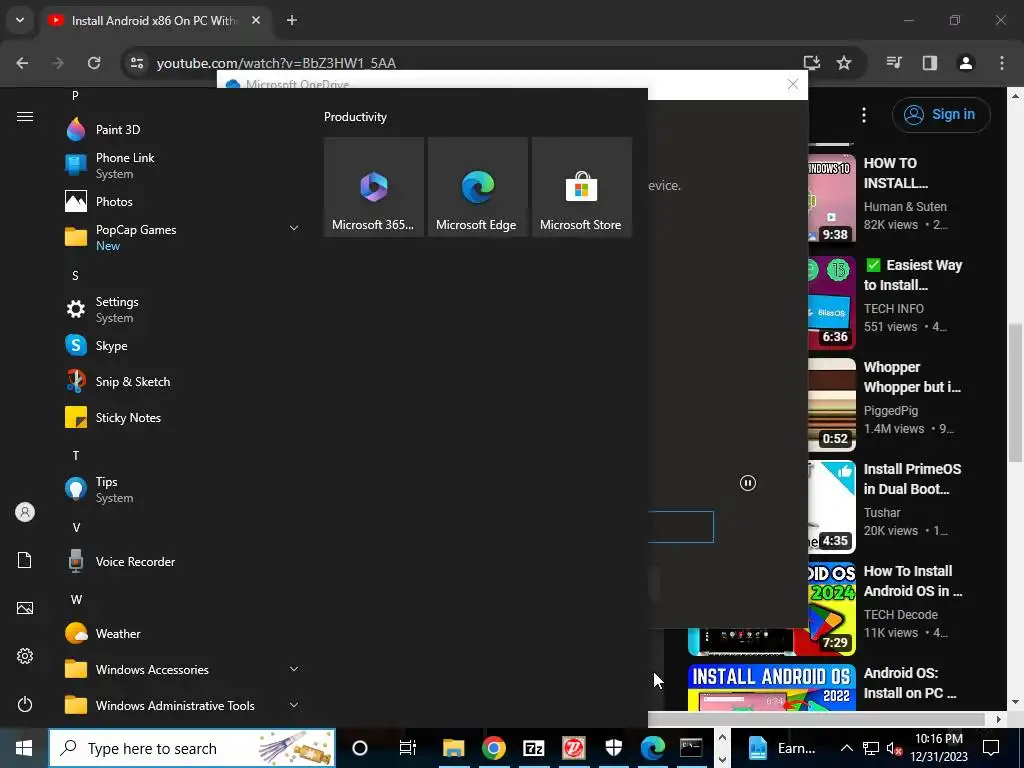Open Windows Security shield on taskbar
This screenshot has height=768, width=1024.
(x=613, y=748)
